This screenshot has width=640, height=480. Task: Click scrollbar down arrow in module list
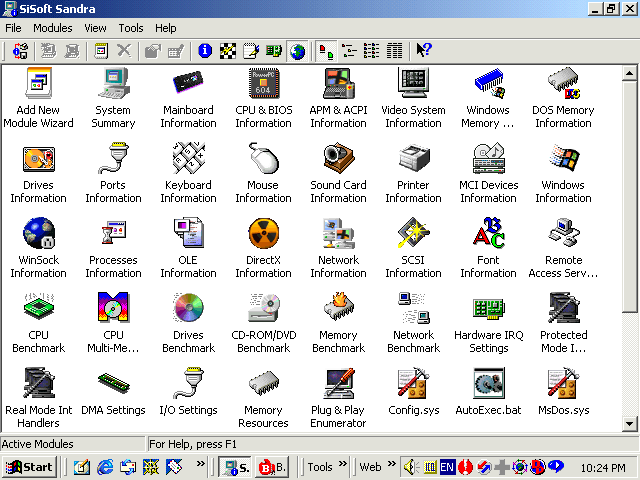point(629,424)
